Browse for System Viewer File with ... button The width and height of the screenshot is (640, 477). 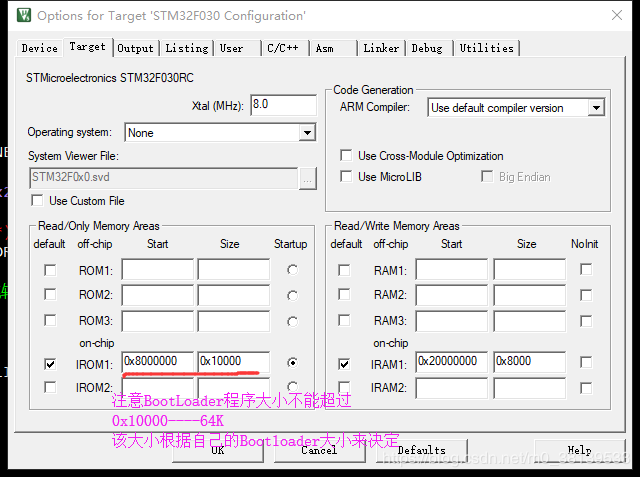click(x=308, y=178)
